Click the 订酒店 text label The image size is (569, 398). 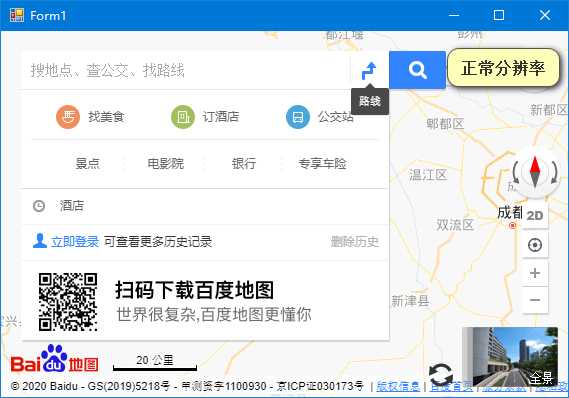click(221, 117)
